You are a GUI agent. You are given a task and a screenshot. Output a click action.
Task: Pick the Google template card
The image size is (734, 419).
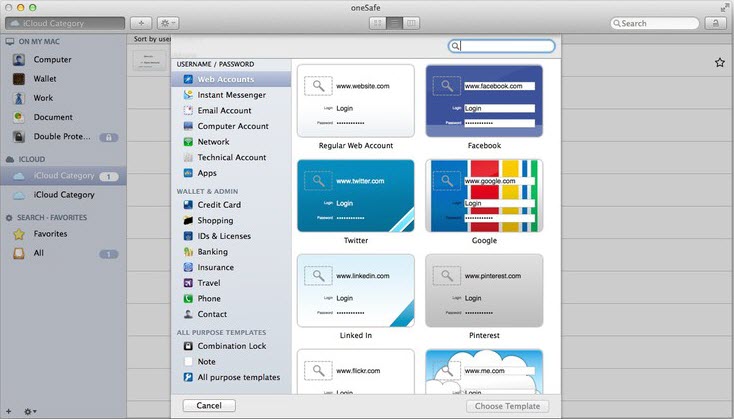pos(484,196)
